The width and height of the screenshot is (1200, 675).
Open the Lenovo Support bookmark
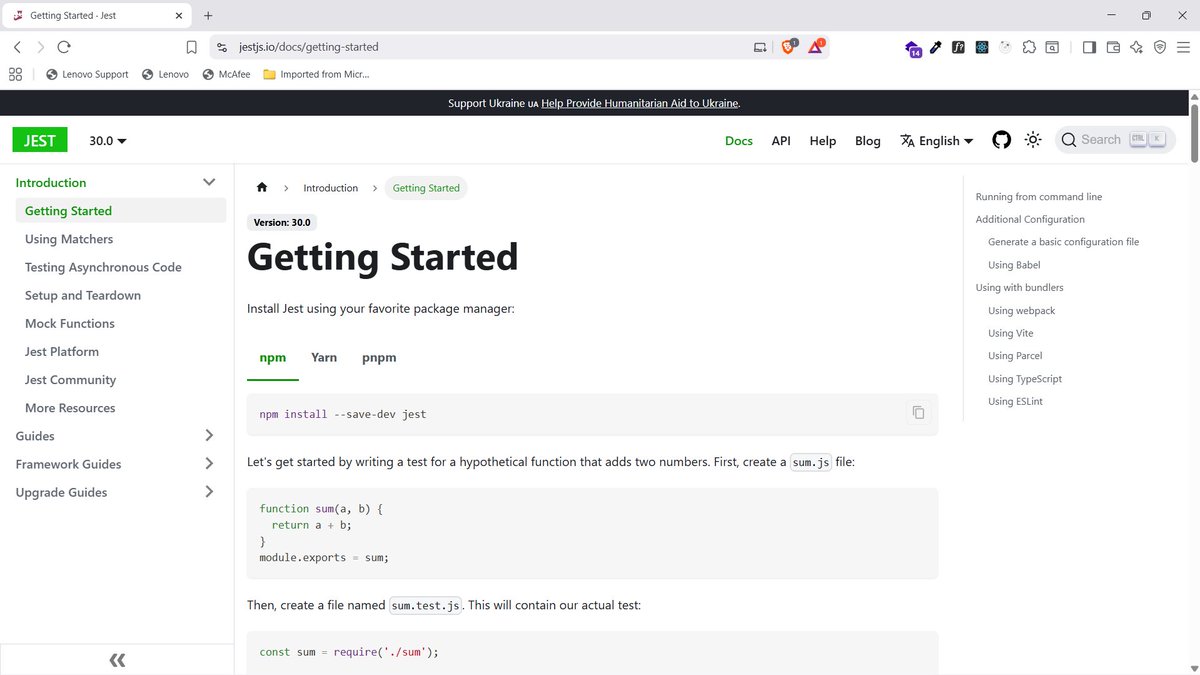tap(87, 74)
